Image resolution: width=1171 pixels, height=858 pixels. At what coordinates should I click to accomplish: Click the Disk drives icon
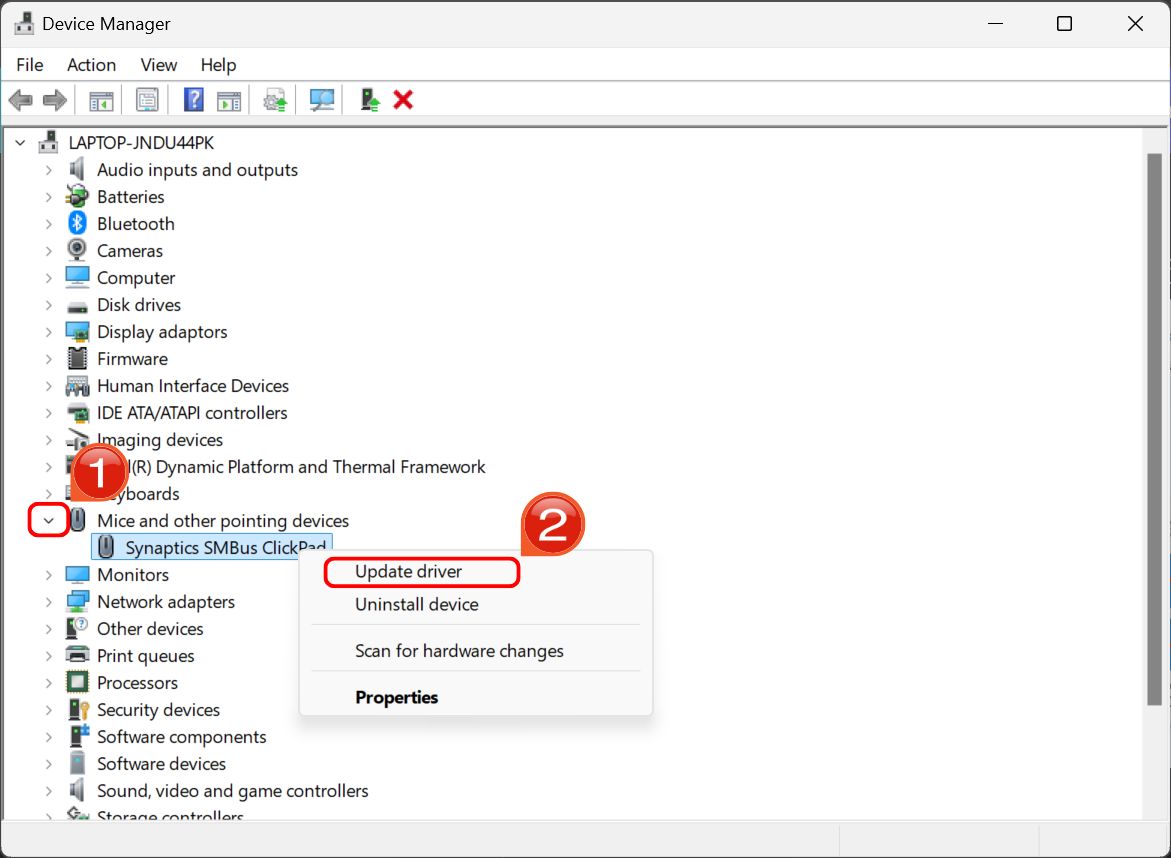coord(77,306)
